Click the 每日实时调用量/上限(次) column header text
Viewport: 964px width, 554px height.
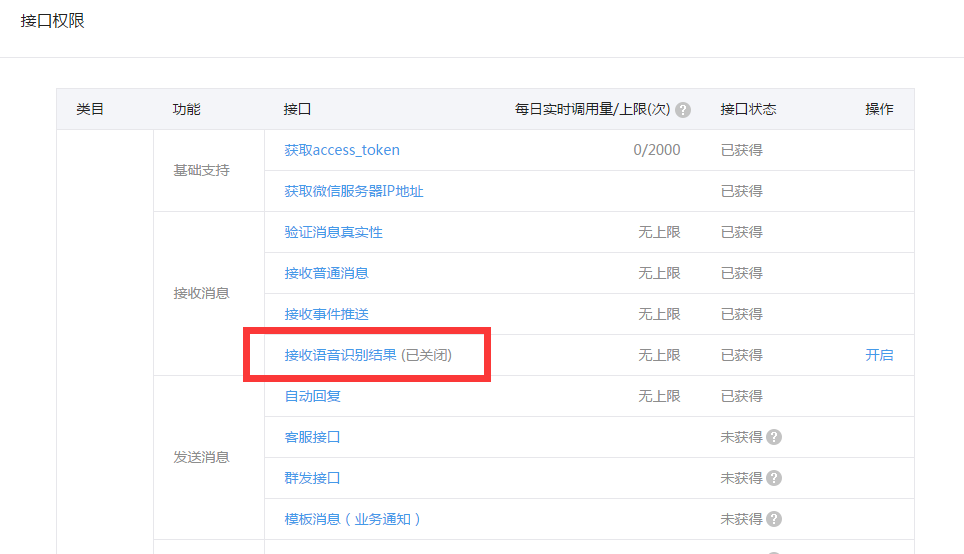point(592,109)
